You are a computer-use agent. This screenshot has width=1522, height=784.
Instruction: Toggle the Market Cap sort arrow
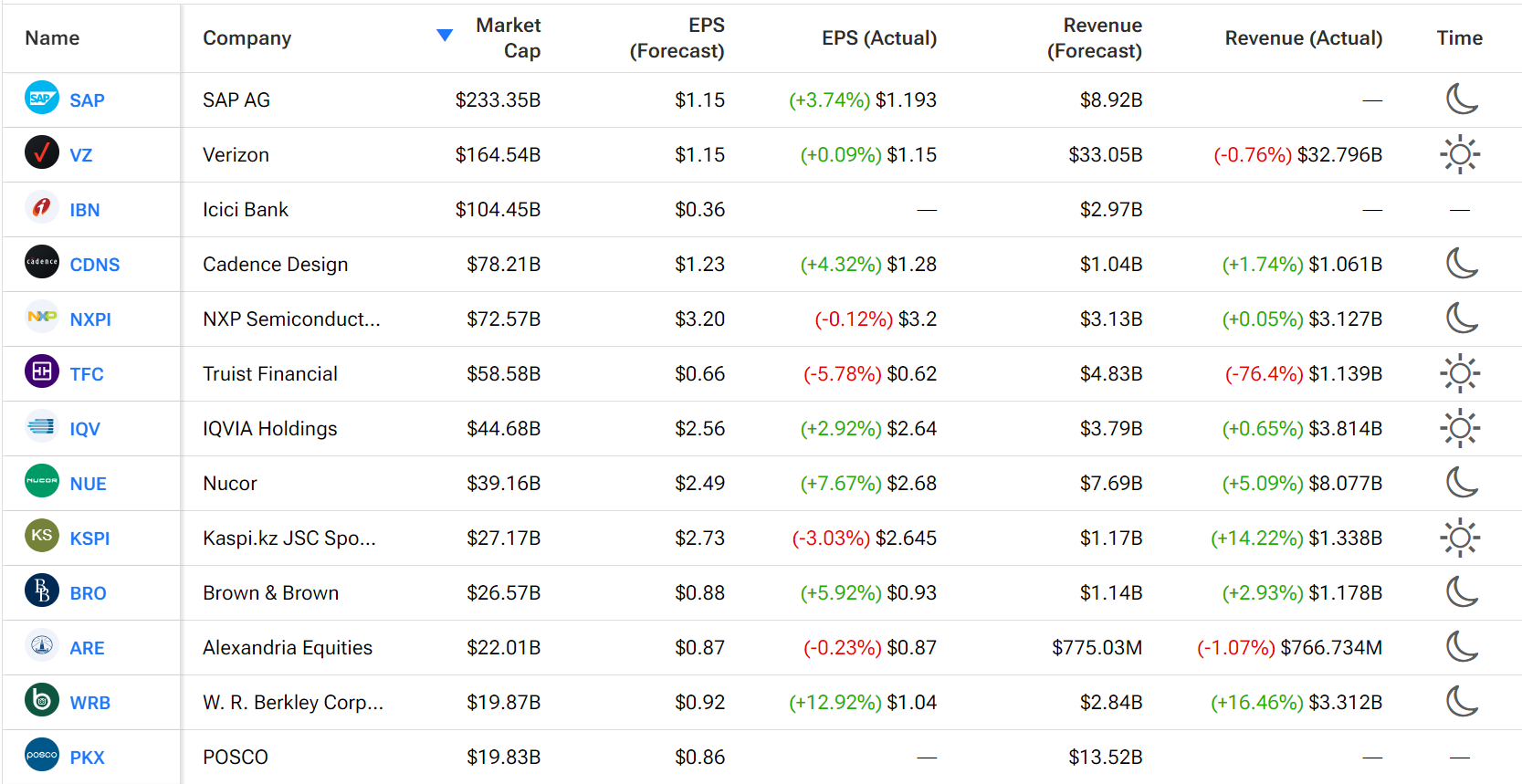pos(445,36)
